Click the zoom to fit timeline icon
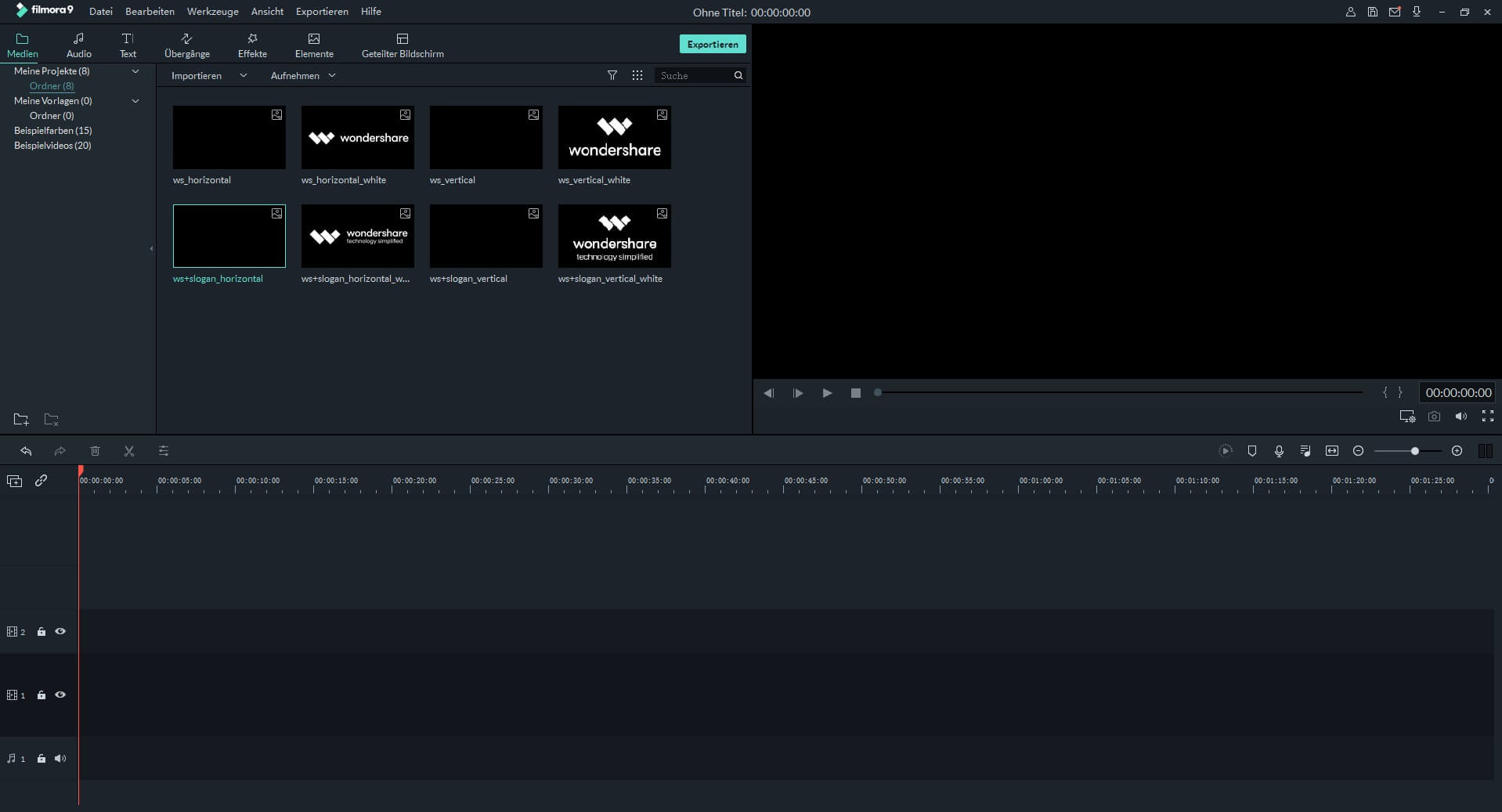This screenshot has height=812, width=1502. (1332, 451)
